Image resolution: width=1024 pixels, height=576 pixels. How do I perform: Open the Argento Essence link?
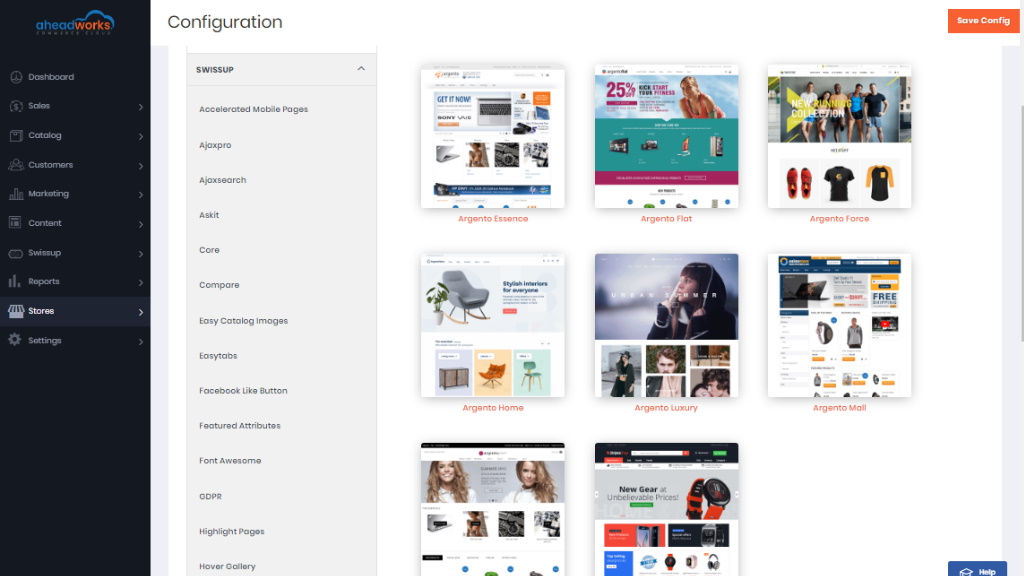[x=493, y=219]
